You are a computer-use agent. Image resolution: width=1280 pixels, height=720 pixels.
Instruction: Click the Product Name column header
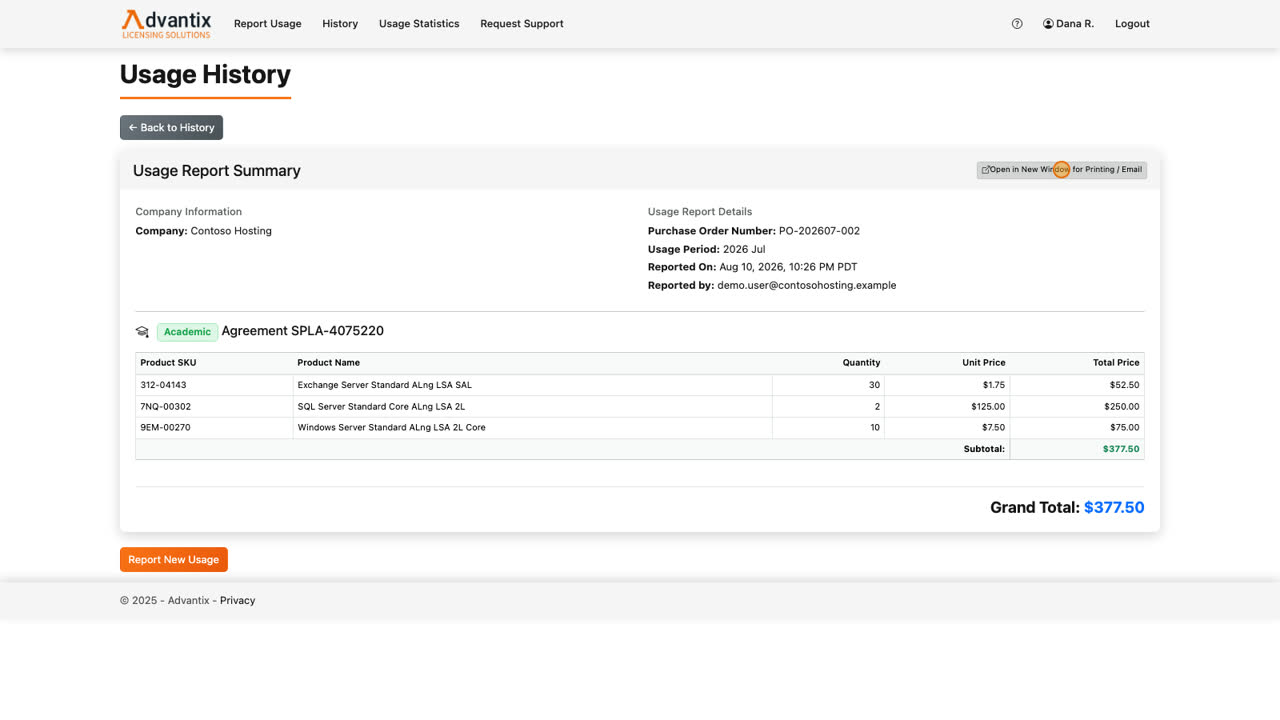328,363
